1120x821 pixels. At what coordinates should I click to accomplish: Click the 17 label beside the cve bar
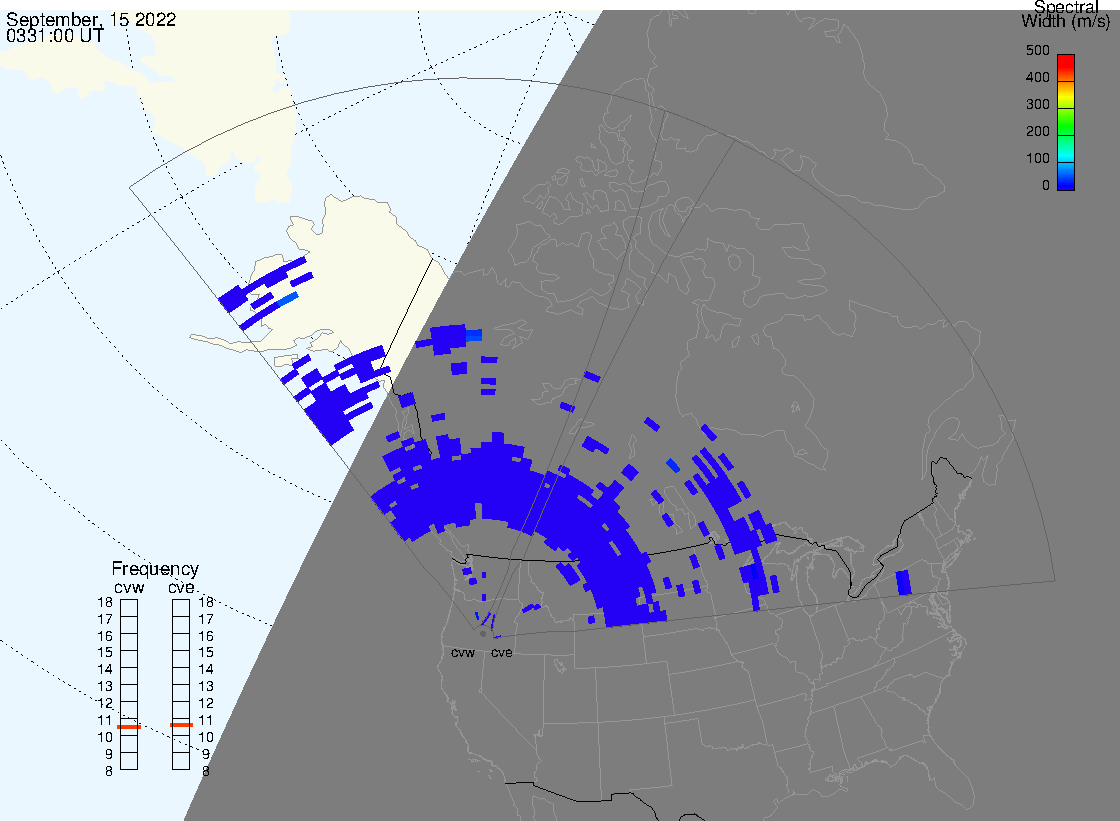click(206, 620)
